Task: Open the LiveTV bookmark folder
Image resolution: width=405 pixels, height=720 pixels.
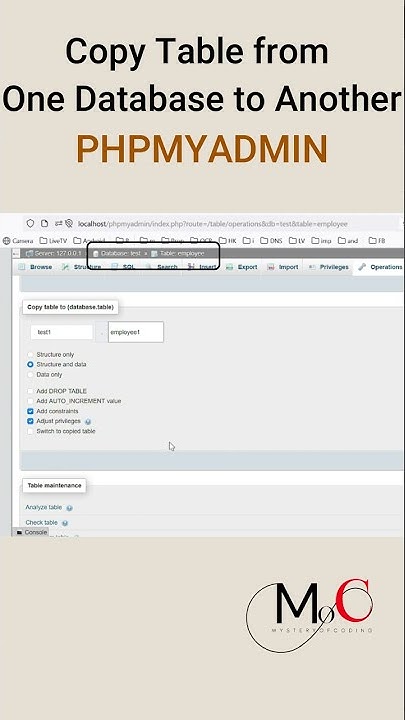Action: [x=53, y=241]
